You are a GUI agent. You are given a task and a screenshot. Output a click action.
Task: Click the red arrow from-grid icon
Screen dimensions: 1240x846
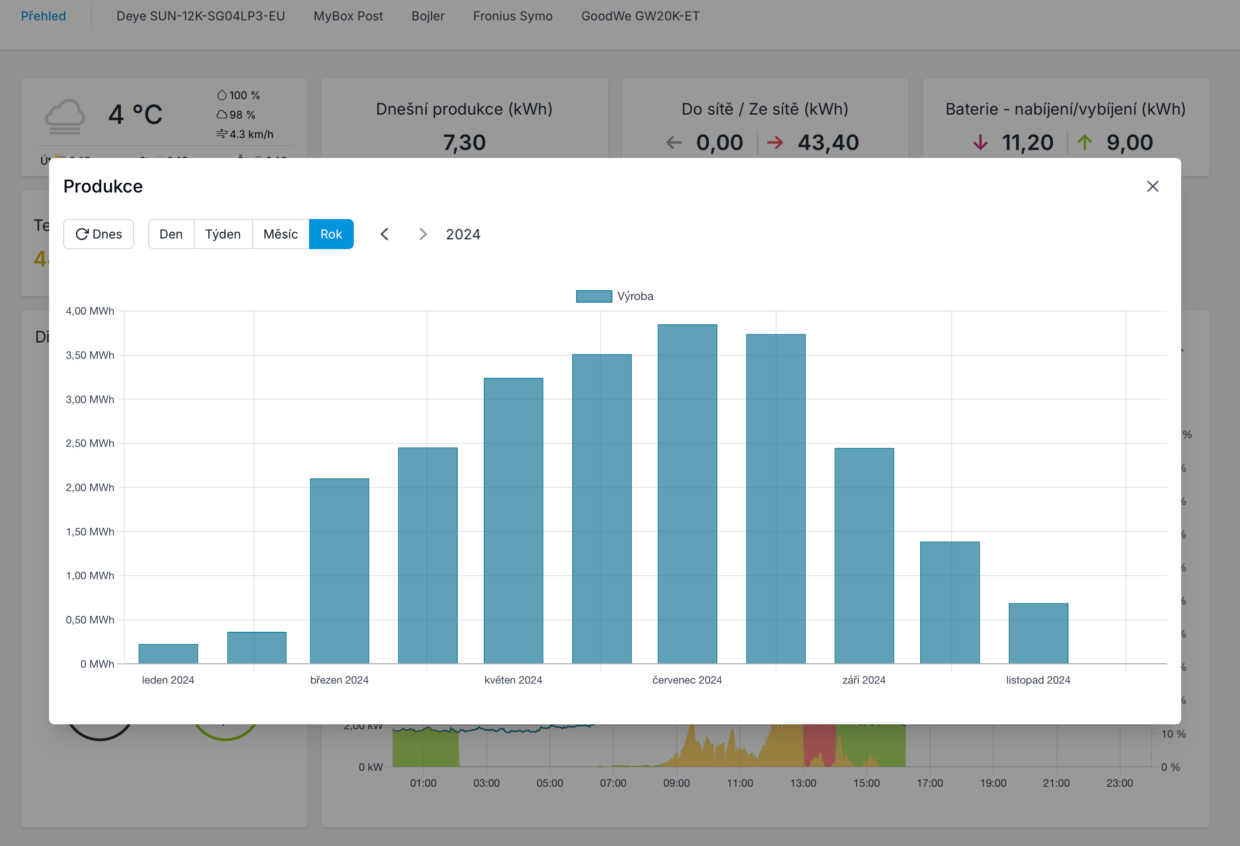click(x=775, y=143)
